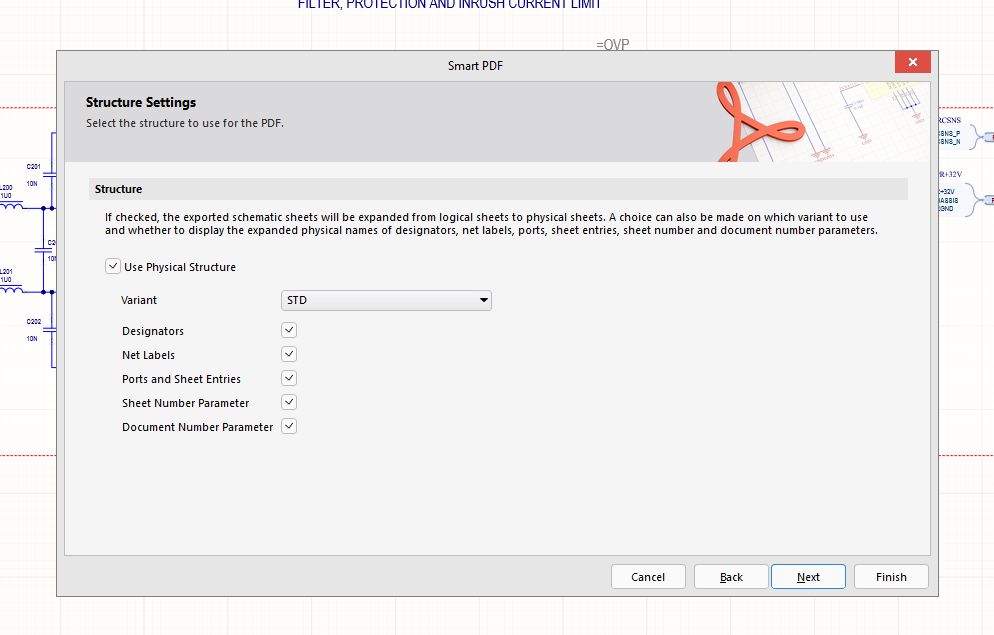Select the =OVP text on schematic
Viewport: 994px width, 635px height.
[x=613, y=44]
